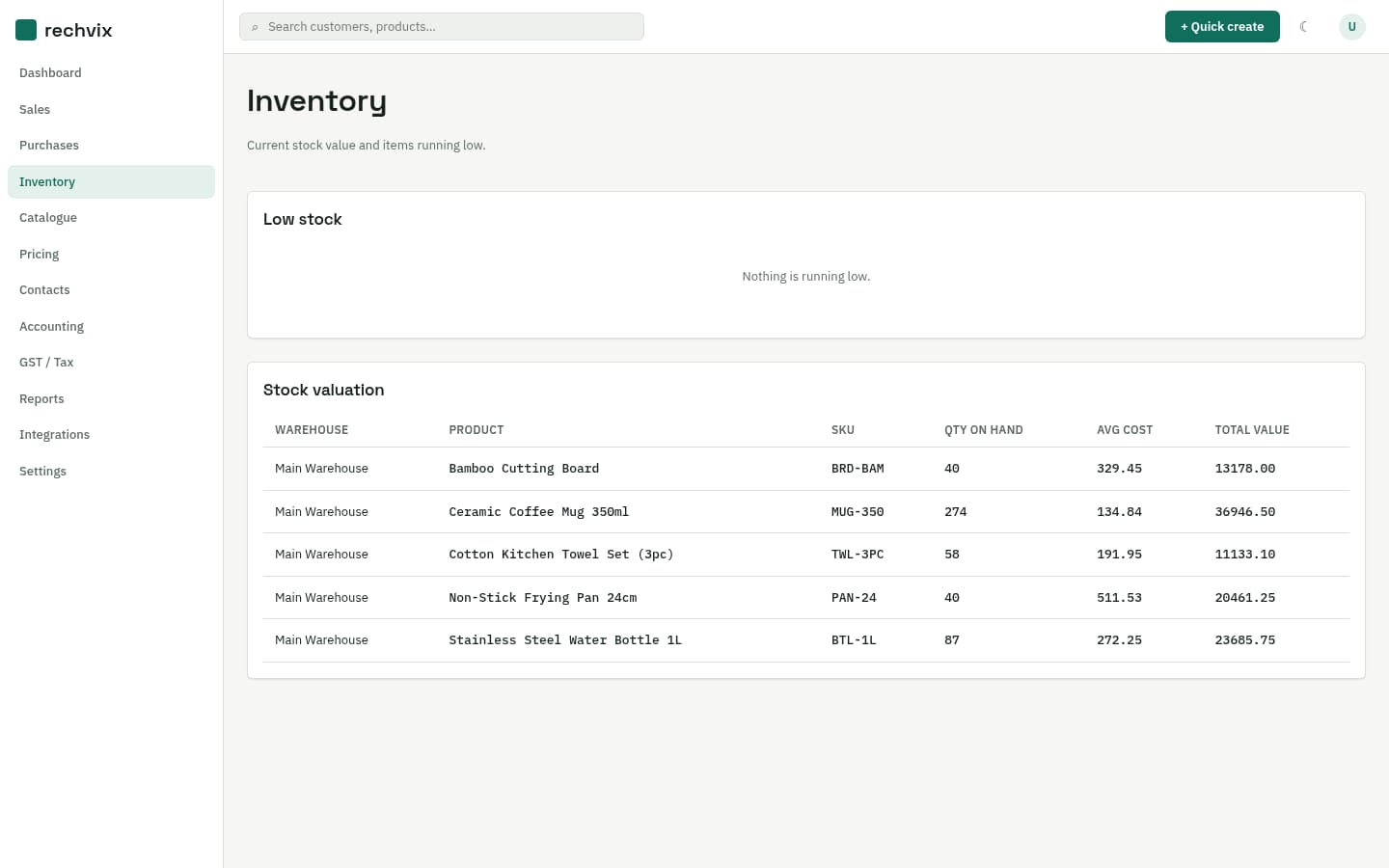The width and height of the screenshot is (1389, 868).
Task: Open Settings from the sidebar
Action: coord(111,471)
